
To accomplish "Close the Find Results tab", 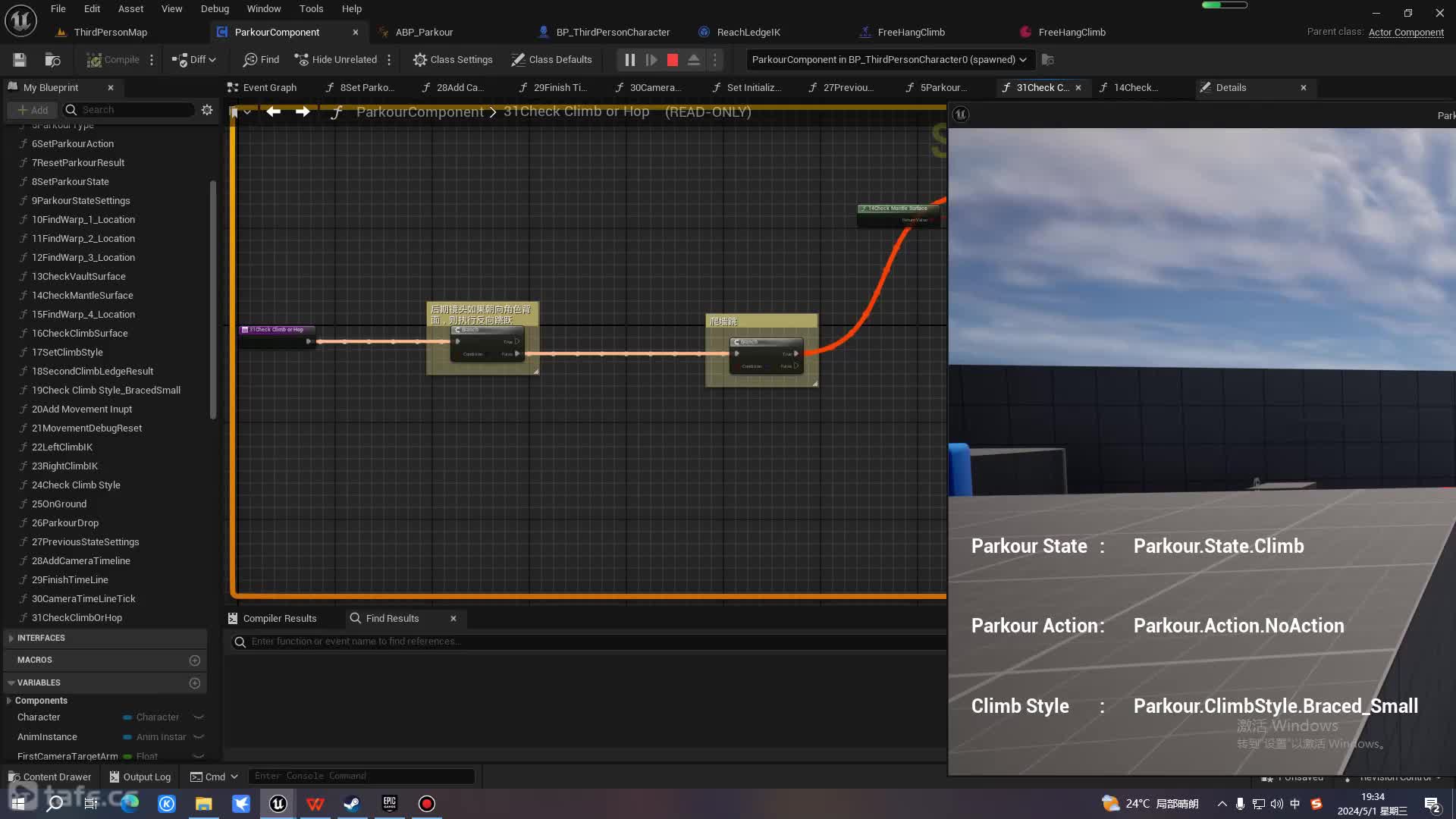I will click(453, 618).
